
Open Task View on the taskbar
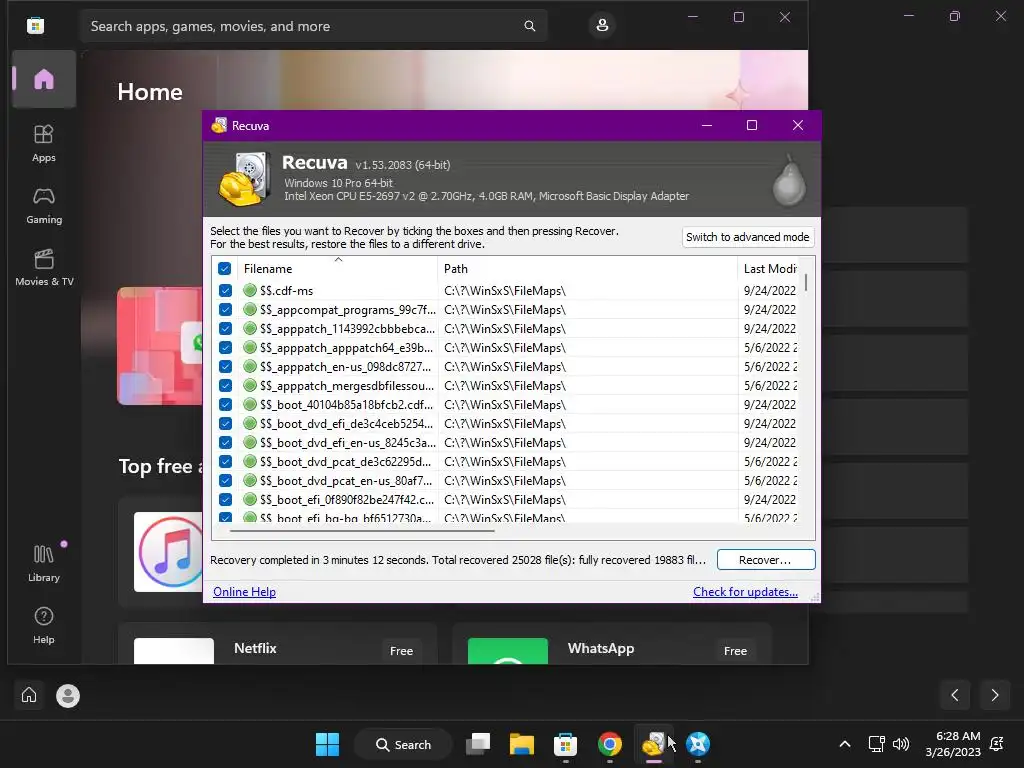478,744
